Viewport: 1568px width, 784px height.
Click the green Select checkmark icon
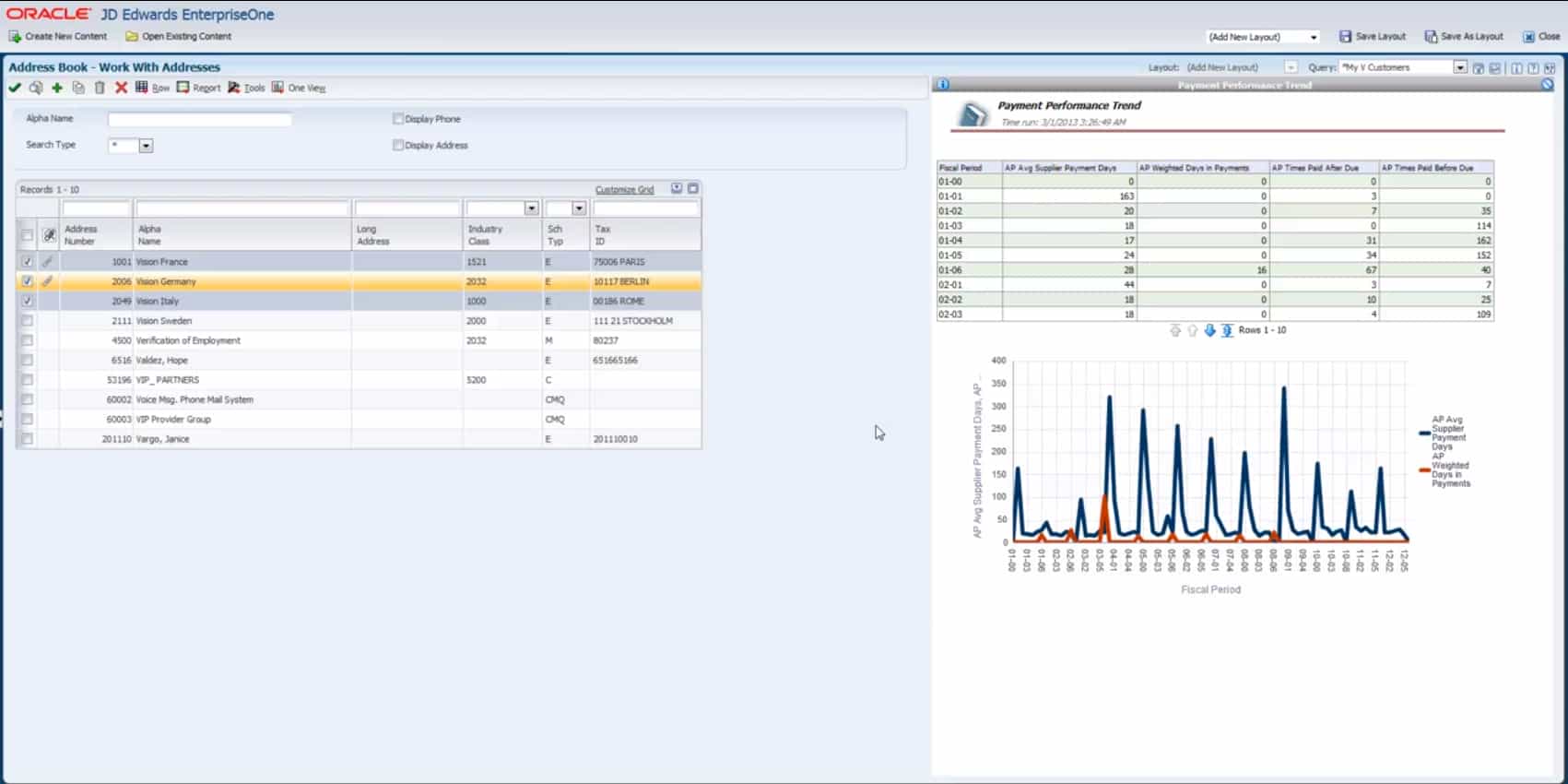(x=15, y=88)
